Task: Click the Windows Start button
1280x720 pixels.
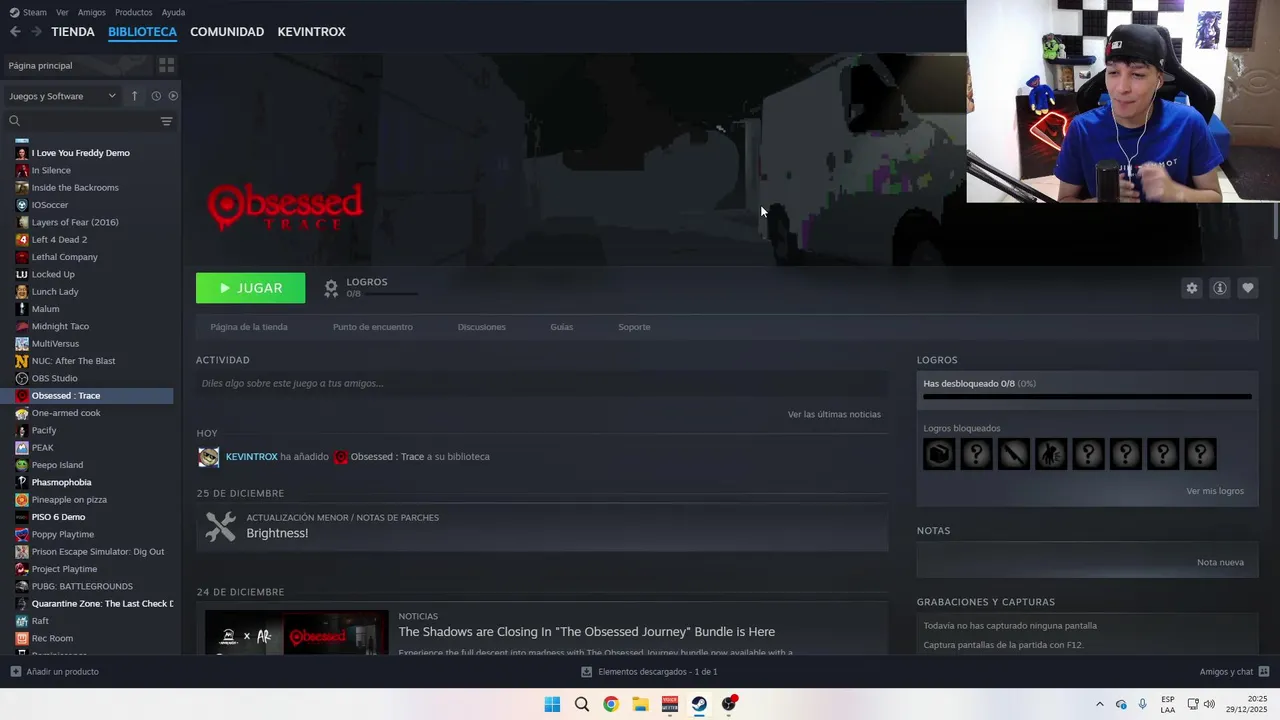Action: coord(552,704)
